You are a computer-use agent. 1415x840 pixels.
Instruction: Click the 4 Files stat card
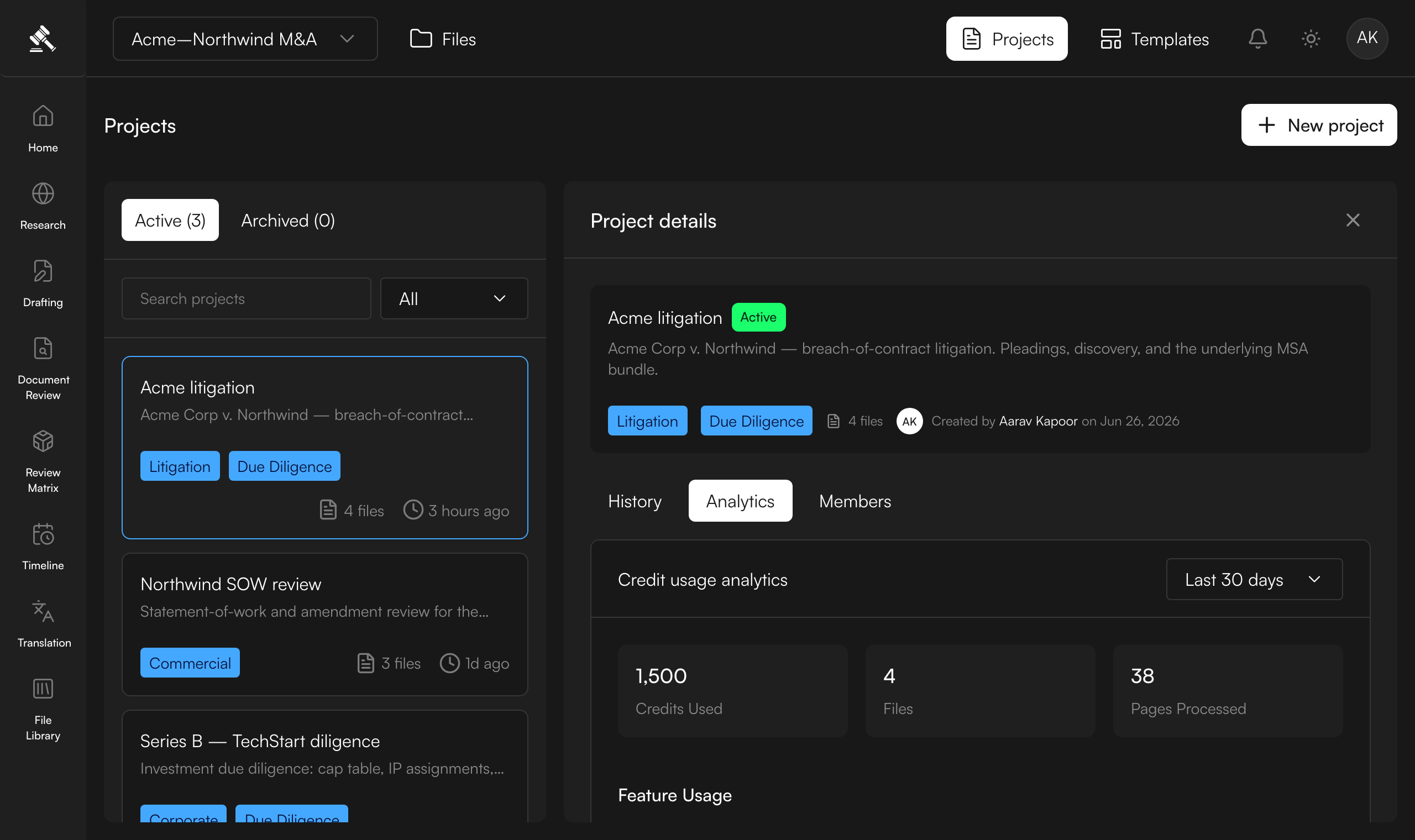(981, 691)
